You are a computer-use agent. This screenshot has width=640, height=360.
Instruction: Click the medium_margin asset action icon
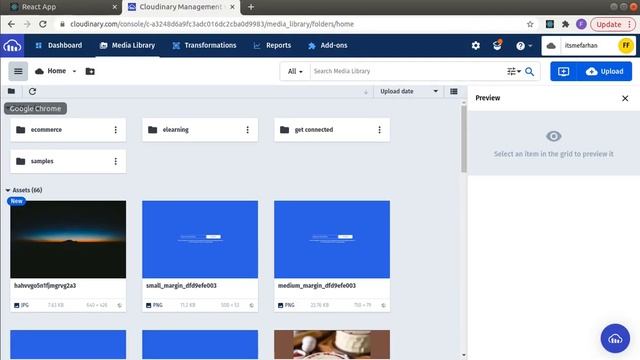click(383, 305)
